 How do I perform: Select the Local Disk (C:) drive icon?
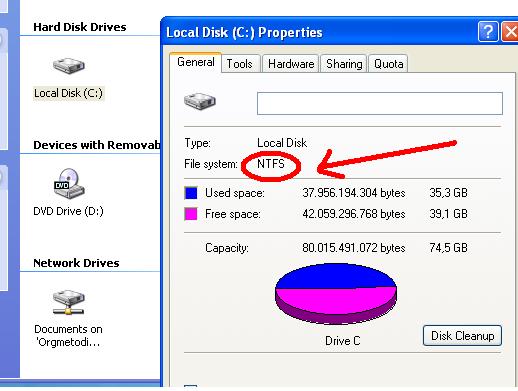pyautogui.click(x=69, y=66)
